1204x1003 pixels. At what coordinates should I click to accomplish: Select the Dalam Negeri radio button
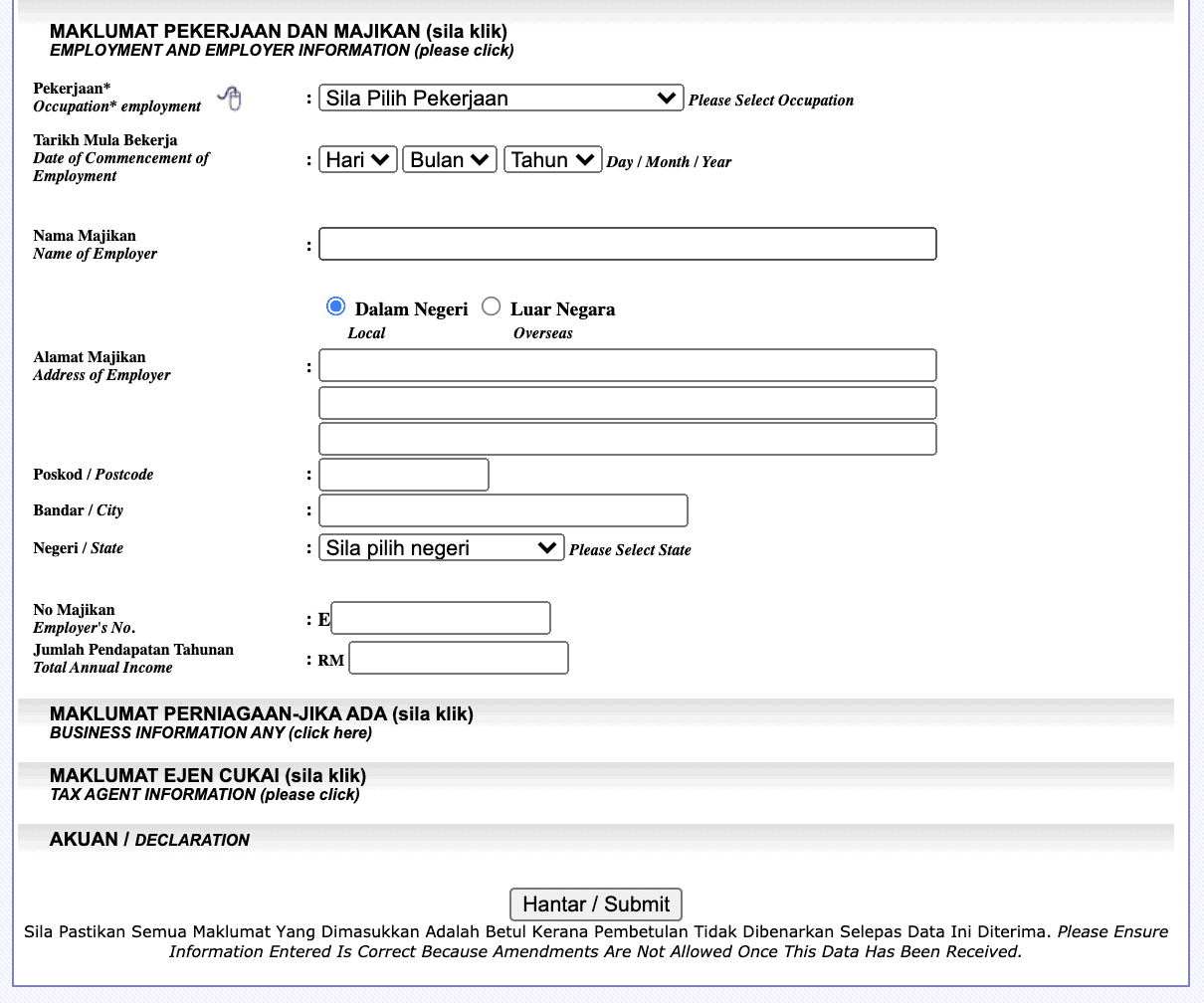[x=336, y=306]
